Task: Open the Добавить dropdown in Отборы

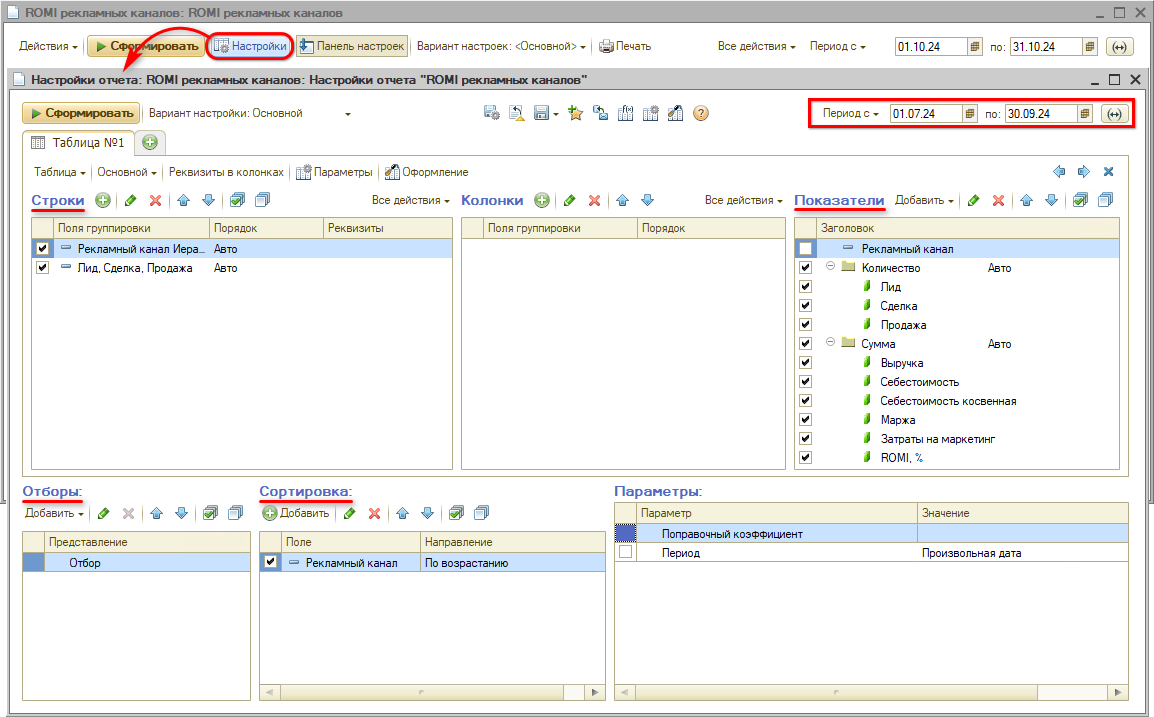Action: (x=54, y=513)
